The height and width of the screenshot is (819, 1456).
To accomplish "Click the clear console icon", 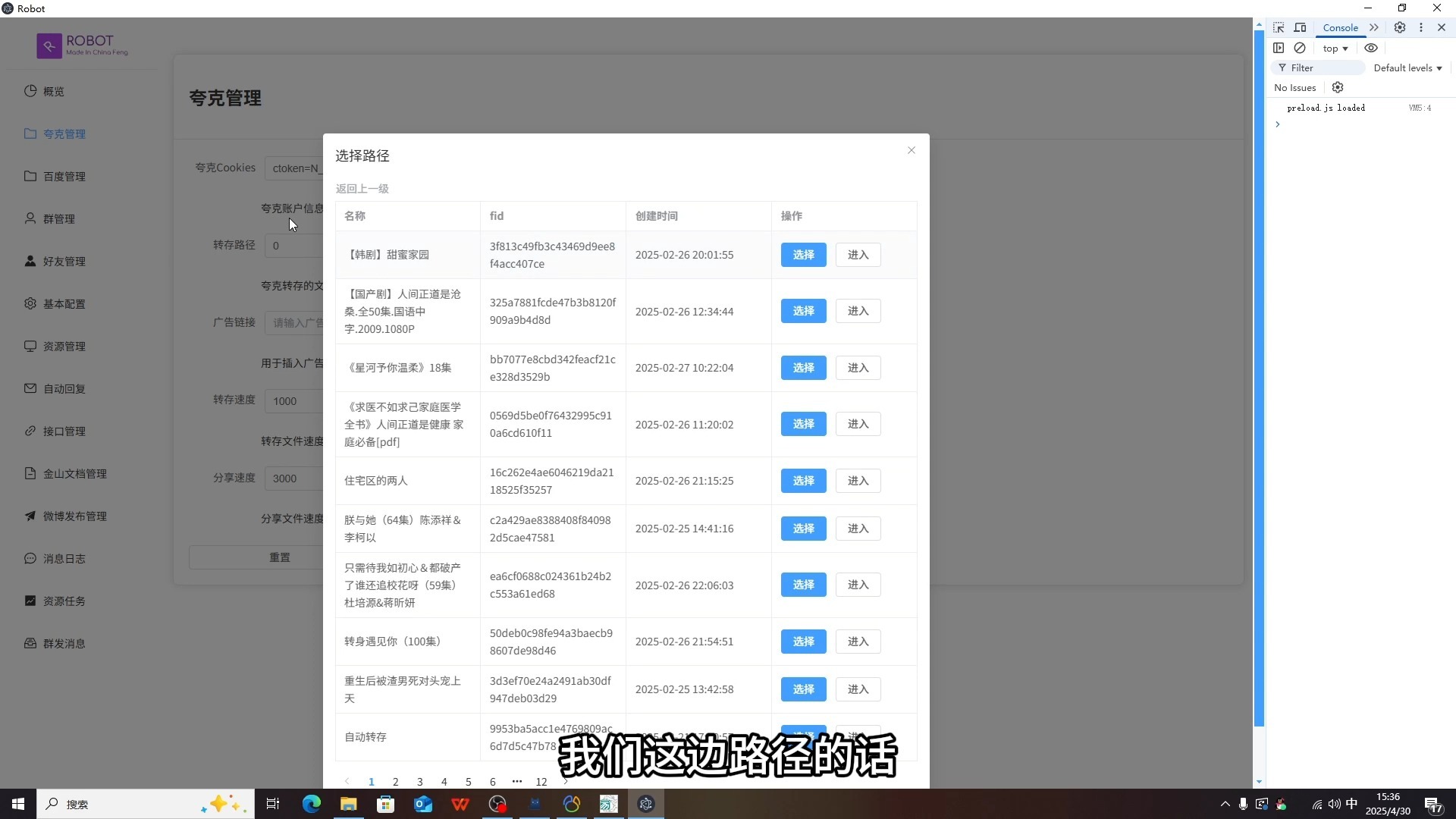I will 1301,48.
